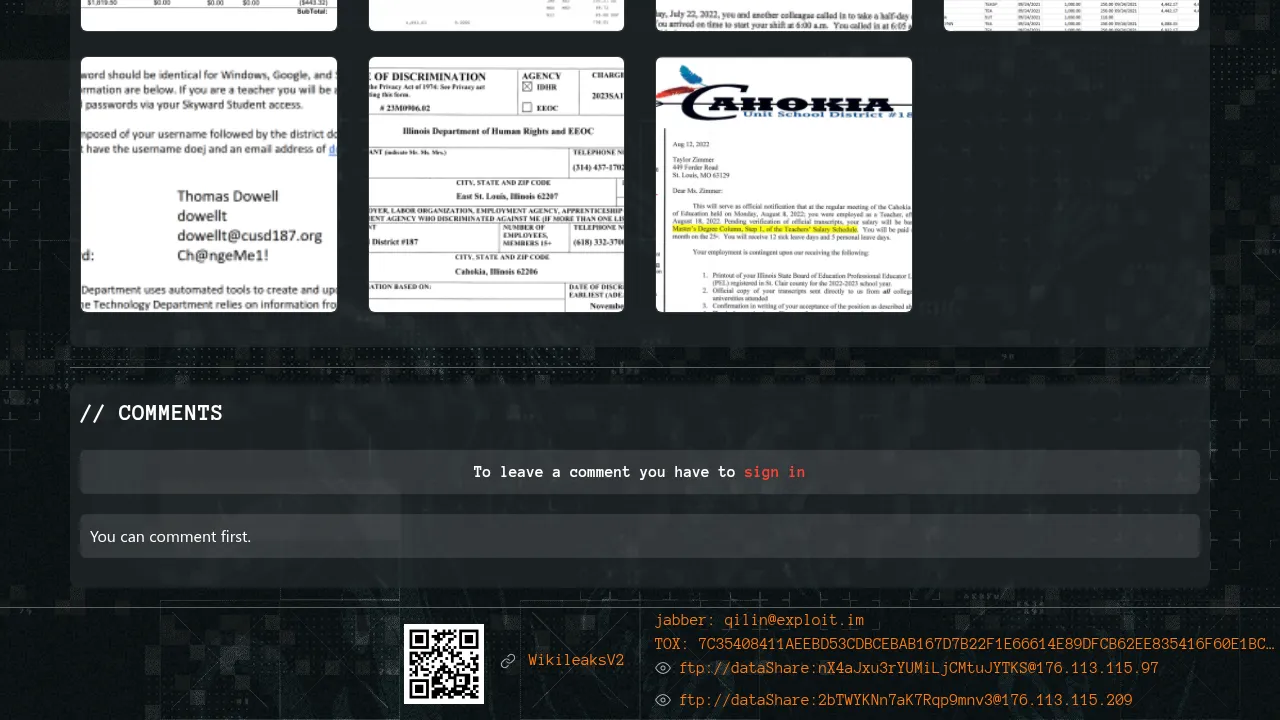Toggle the eye icon beside the first FTP link

point(662,668)
